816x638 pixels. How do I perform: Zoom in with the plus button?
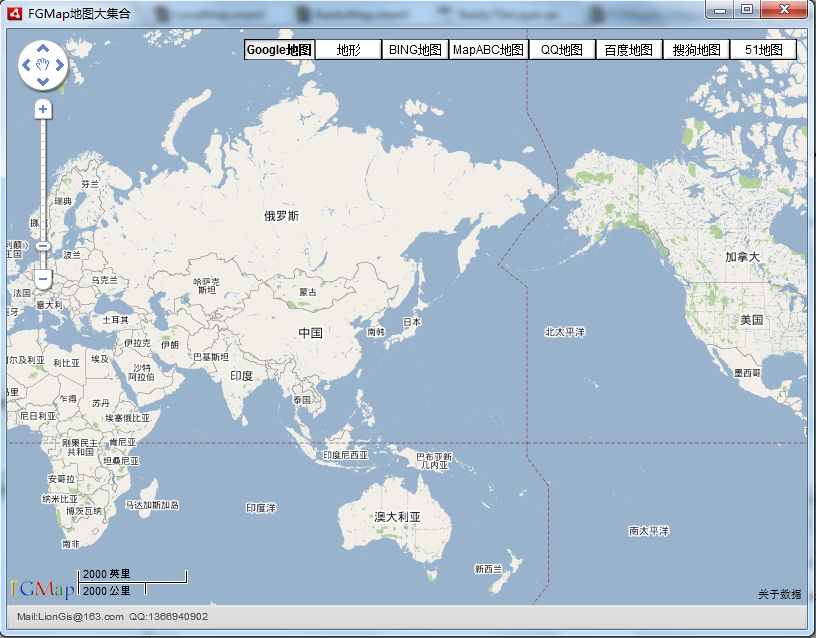43,109
